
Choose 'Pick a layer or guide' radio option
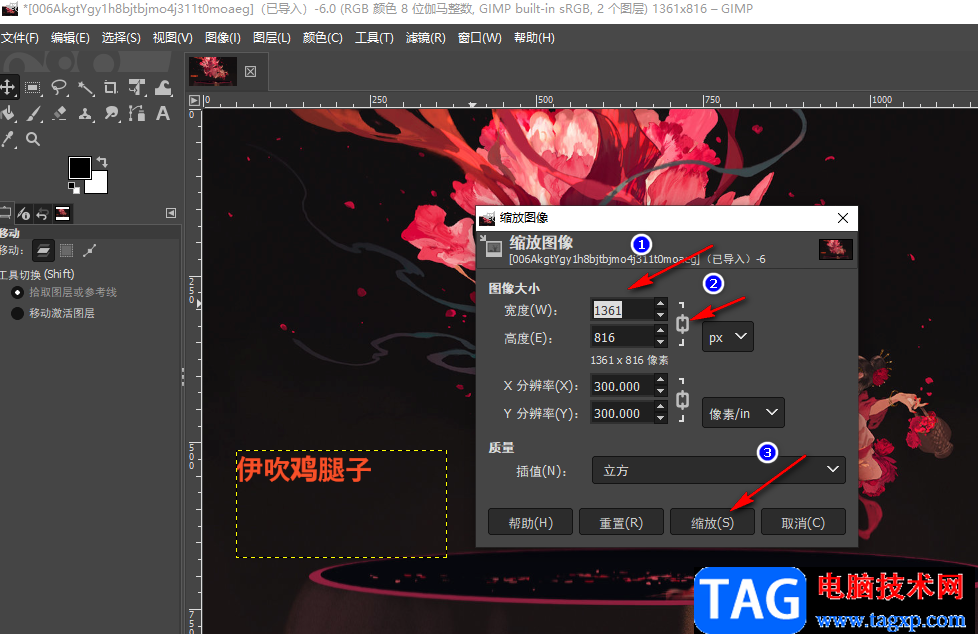click(x=17, y=292)
